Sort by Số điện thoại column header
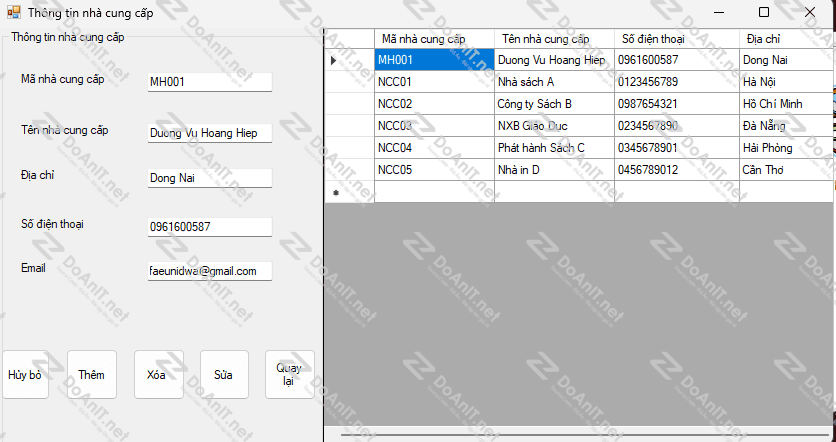Viewport: 836px width, 442px height. pyautogui.click(x=676, y=38)
